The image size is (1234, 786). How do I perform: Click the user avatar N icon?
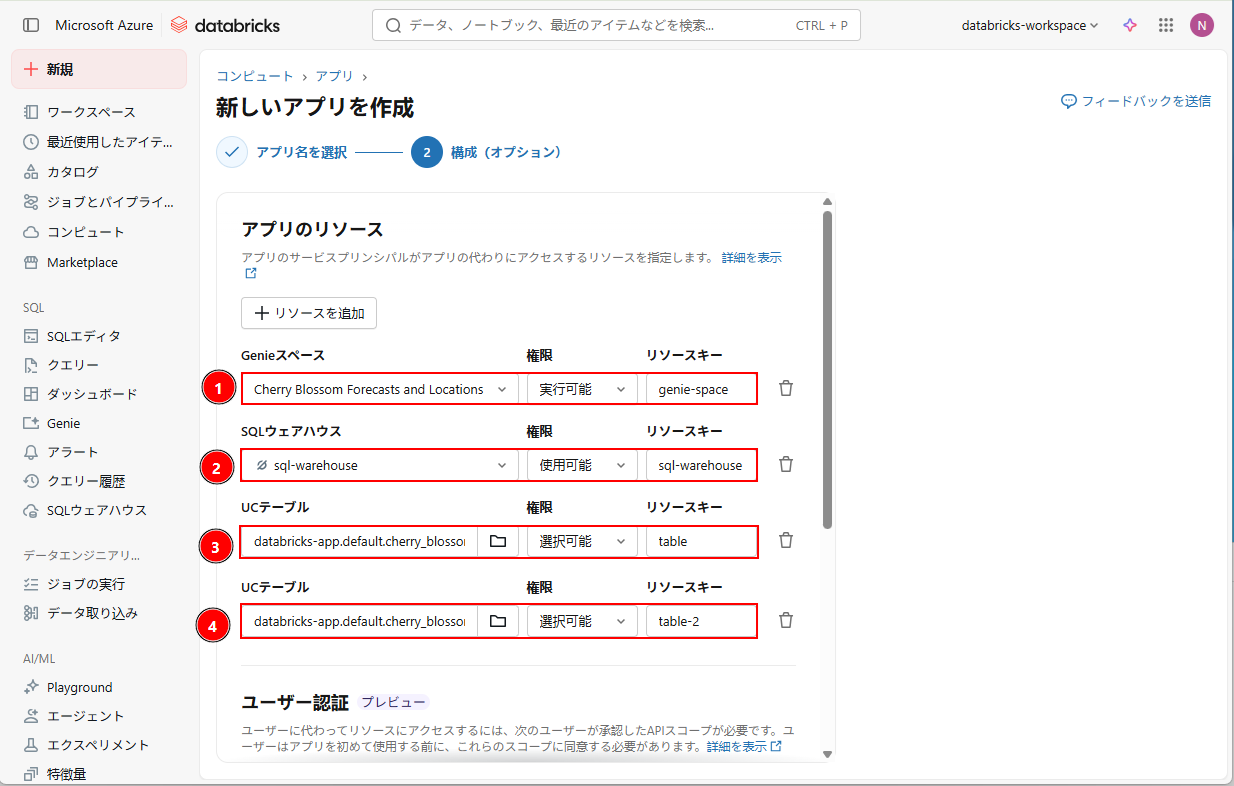[x=1201, y=25]
